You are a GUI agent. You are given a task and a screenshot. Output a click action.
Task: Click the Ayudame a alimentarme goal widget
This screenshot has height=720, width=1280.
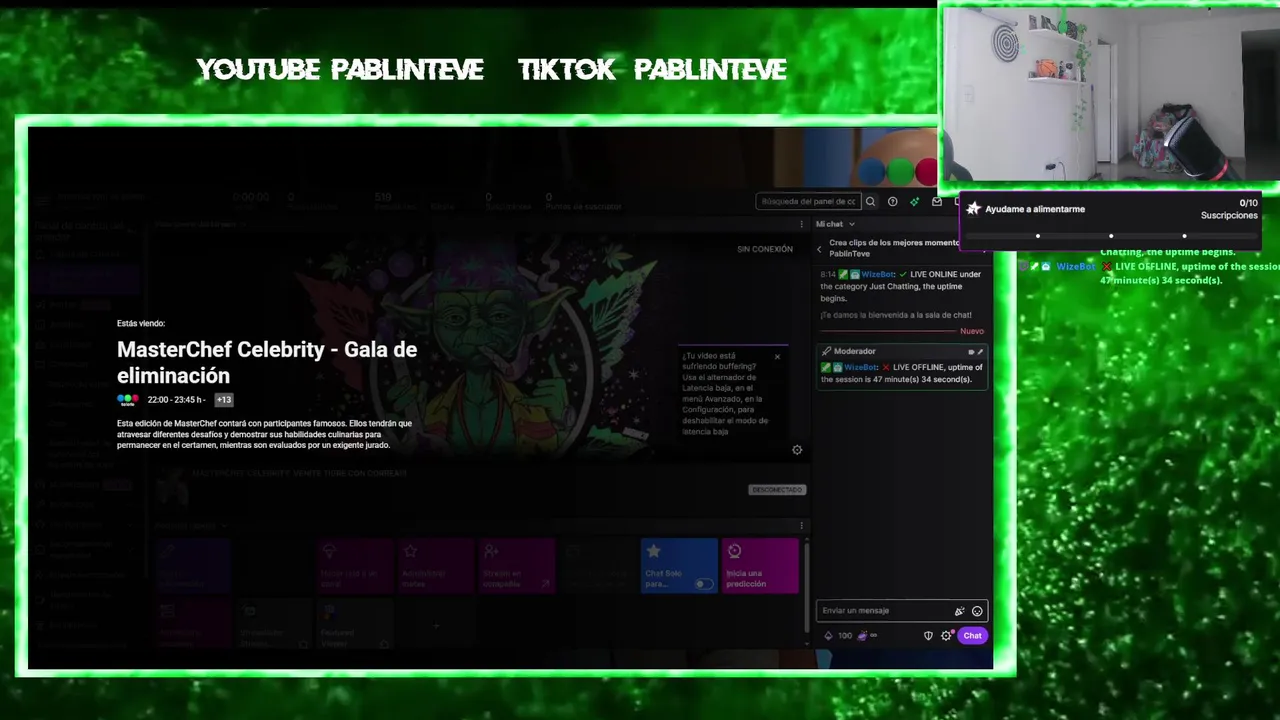(x=1110, y=222)
